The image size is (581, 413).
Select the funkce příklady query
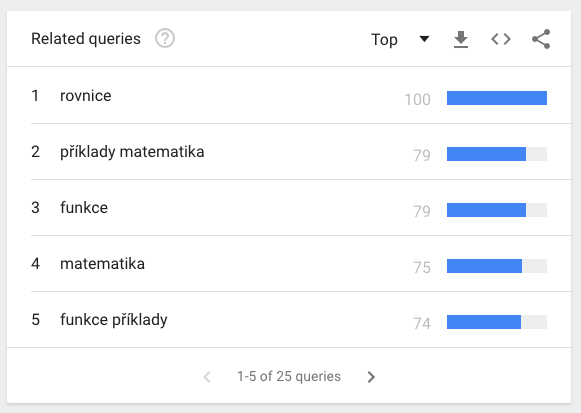[x=114, y=320]
